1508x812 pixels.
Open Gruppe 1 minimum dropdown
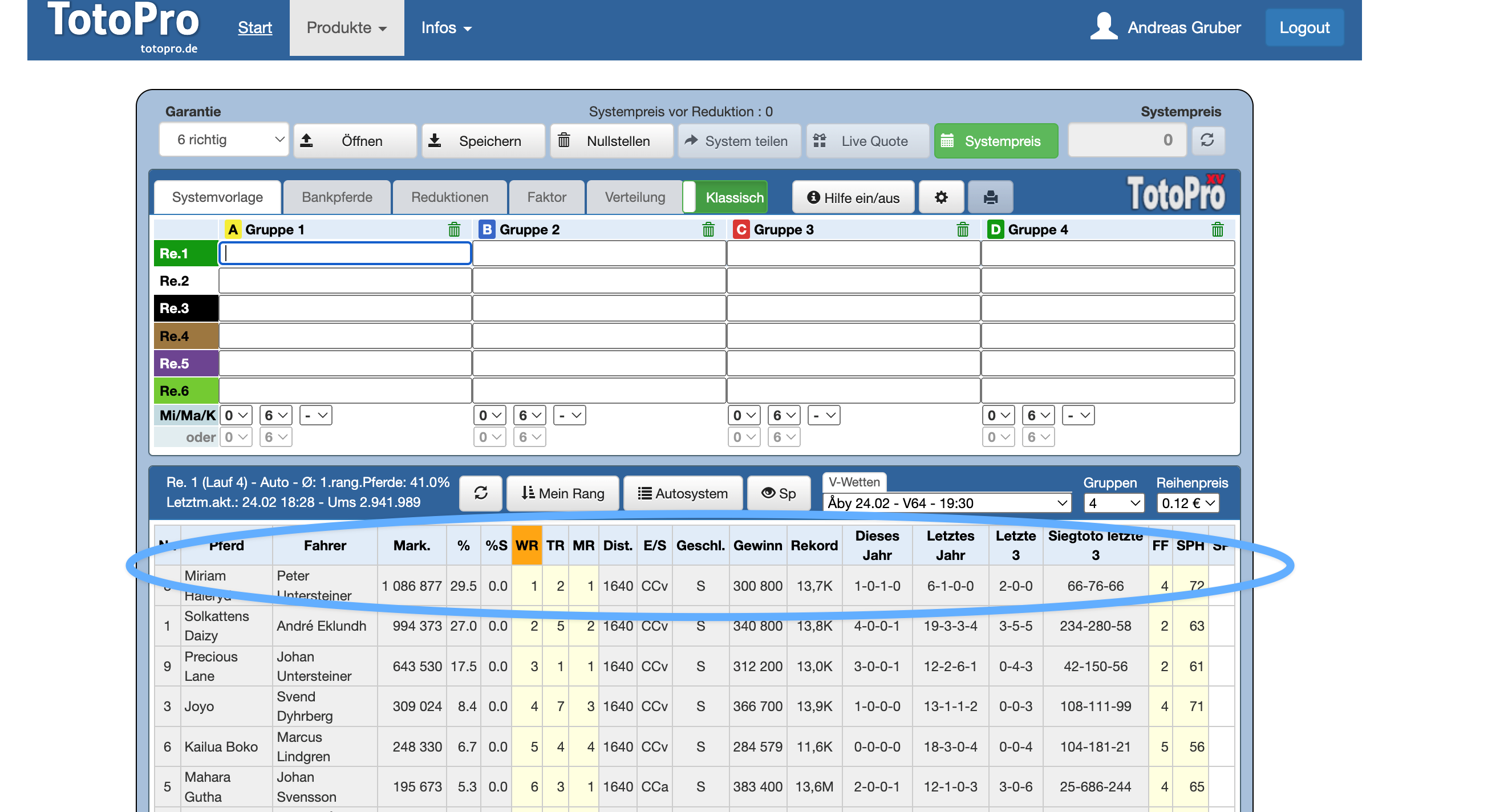point(236,415)
